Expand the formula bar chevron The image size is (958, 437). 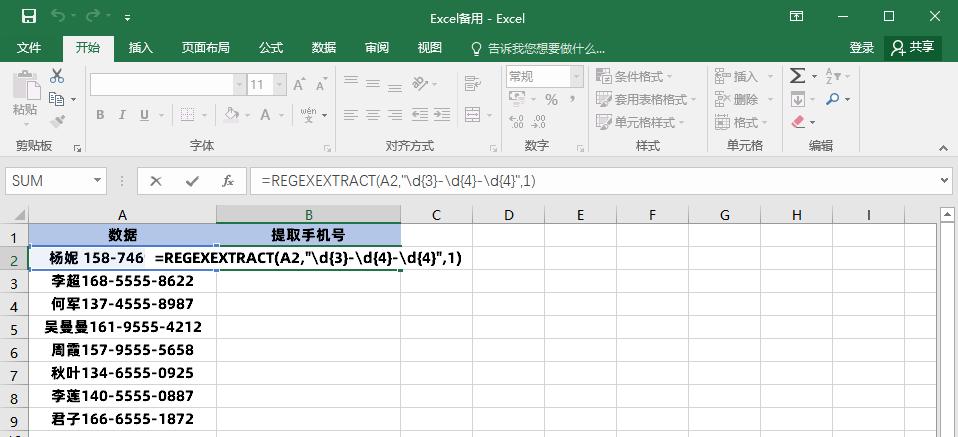pyautogui.click(x=947, y=180)
